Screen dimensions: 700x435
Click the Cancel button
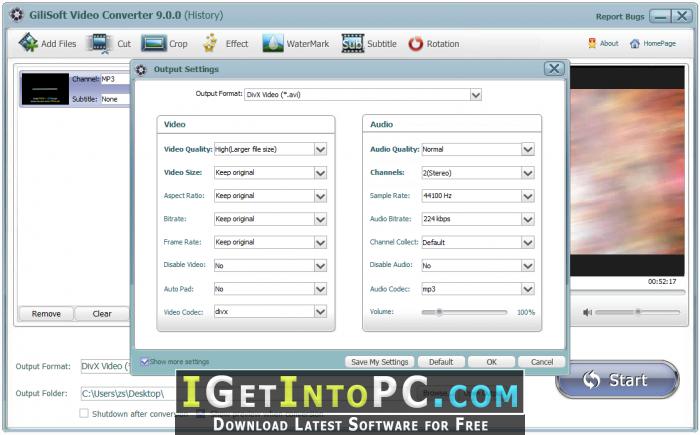click(542, 362)
